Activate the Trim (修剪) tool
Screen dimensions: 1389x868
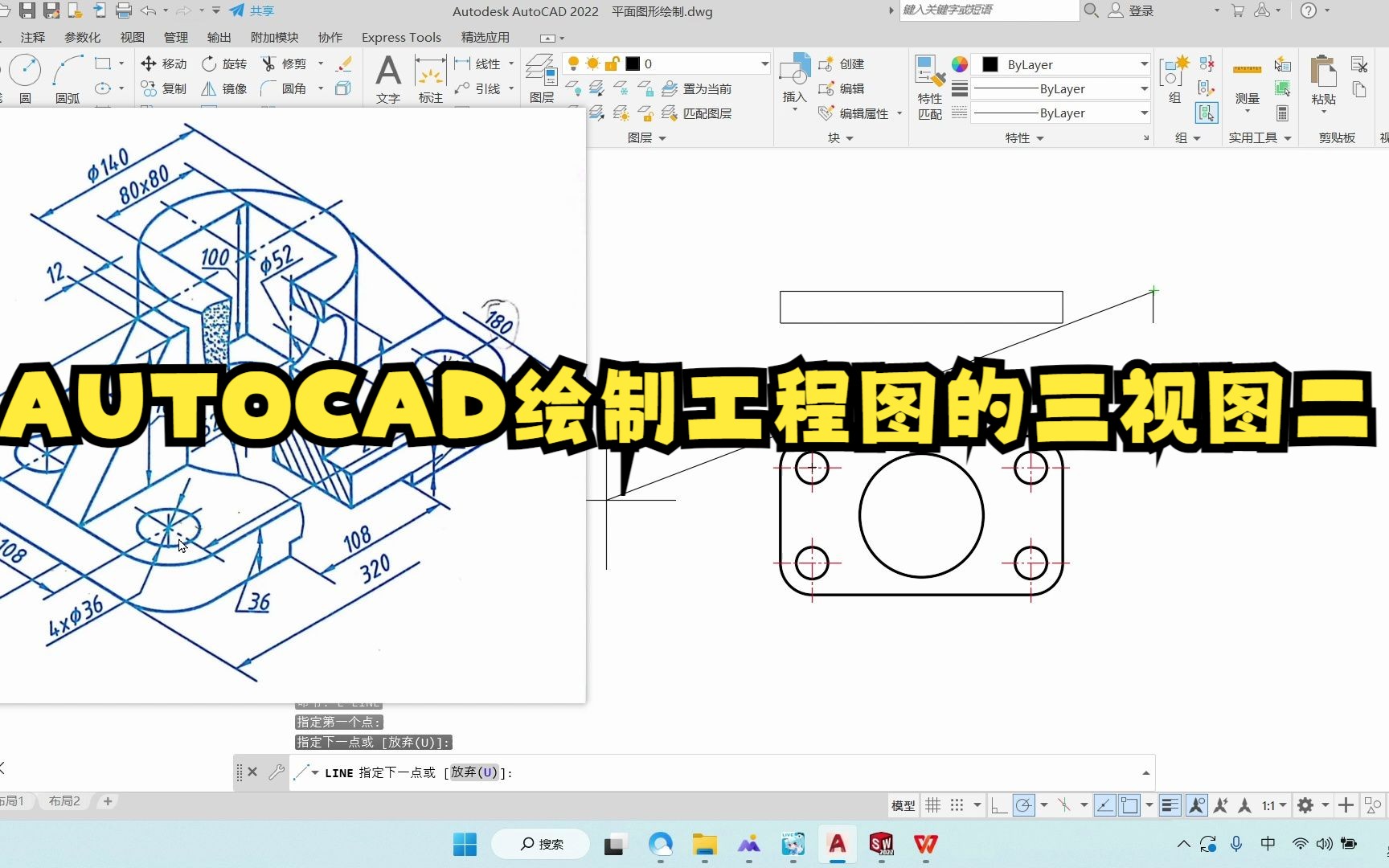pyautogui.click(x=285, y=63)
